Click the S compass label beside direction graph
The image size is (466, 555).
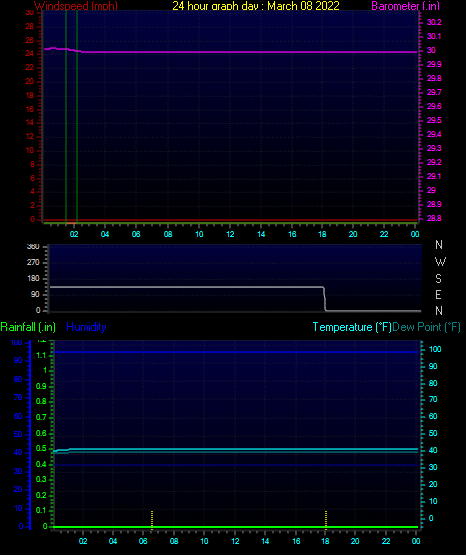point(438,279)
